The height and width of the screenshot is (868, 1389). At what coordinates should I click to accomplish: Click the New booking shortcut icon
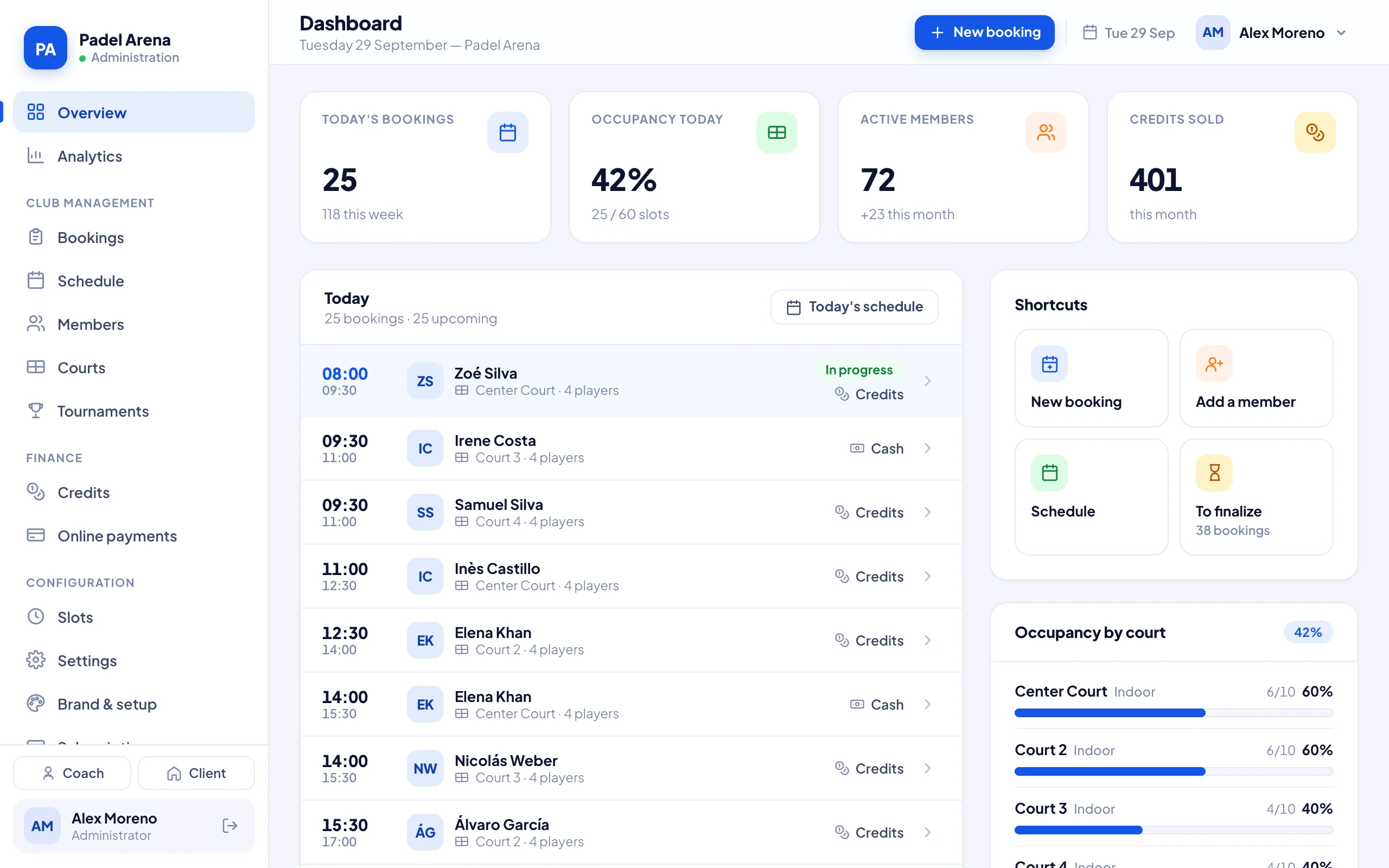tap(1049, 363)
